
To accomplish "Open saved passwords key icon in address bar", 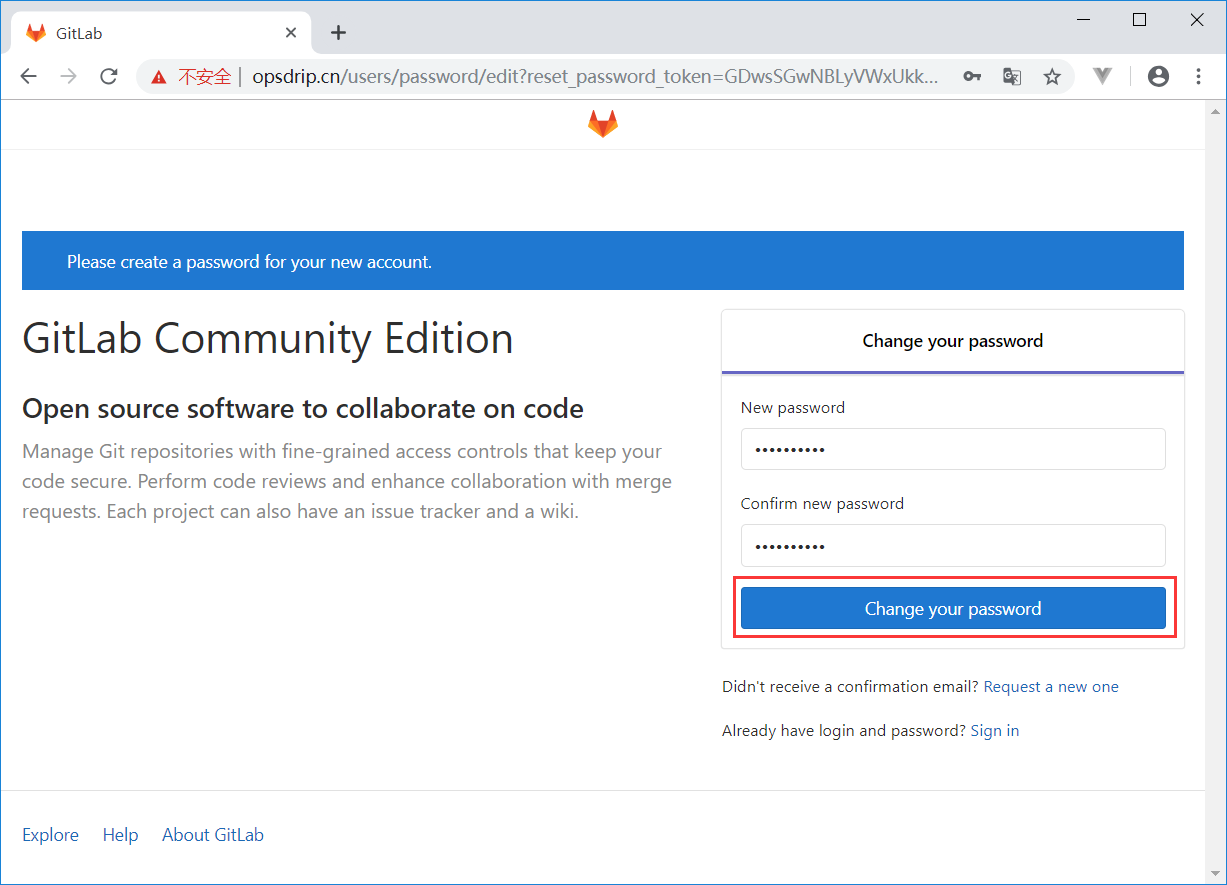I will coord(971,77).
